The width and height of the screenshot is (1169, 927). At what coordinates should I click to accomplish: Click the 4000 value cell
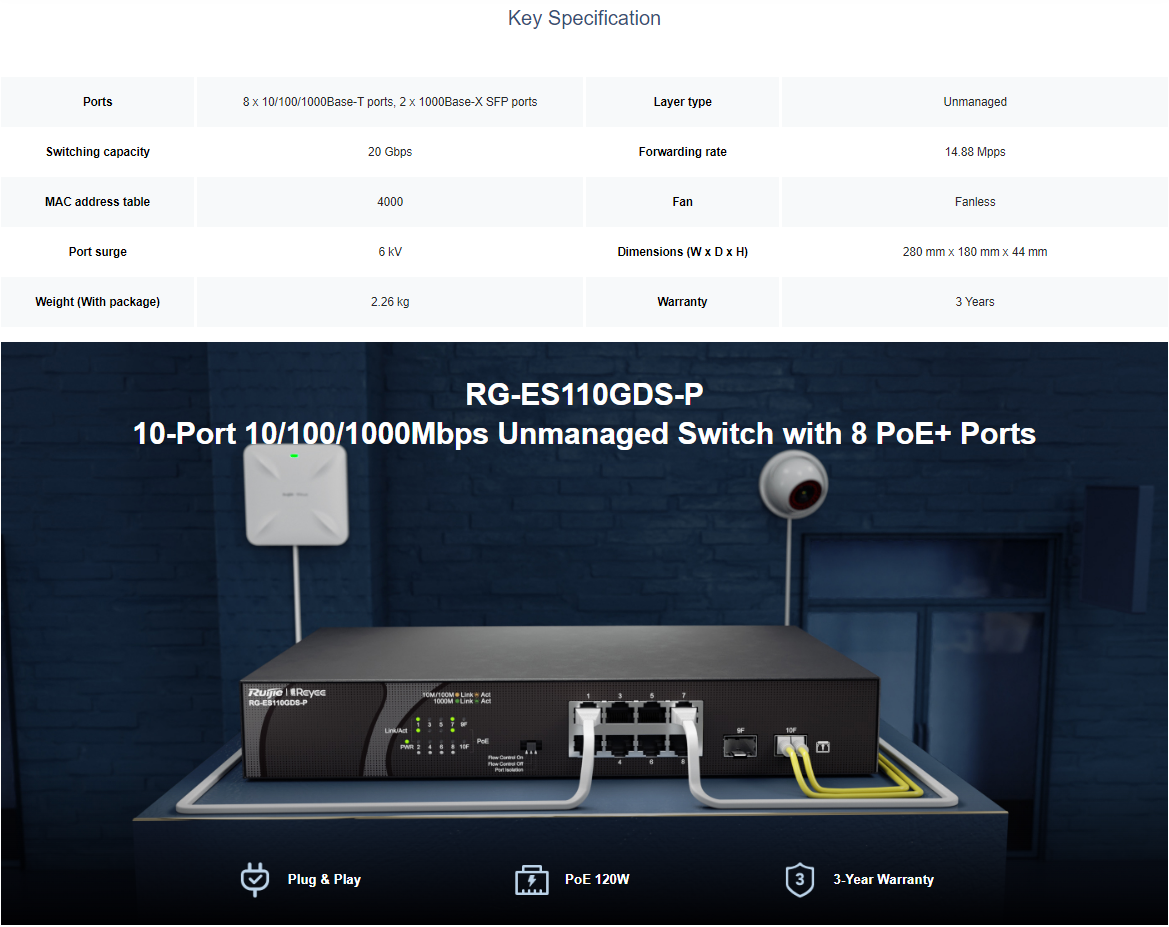click(390, 201)
